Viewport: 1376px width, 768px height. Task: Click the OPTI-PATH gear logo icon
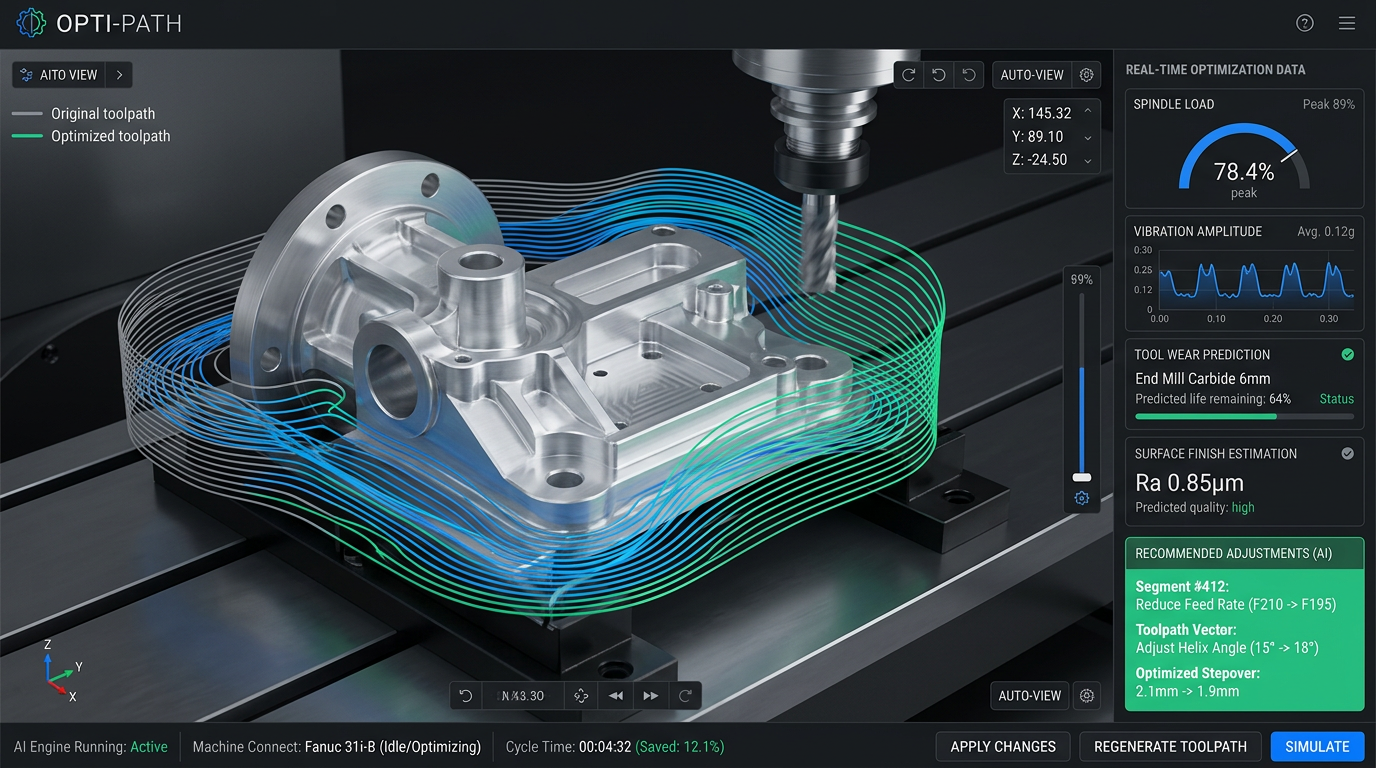31,23
